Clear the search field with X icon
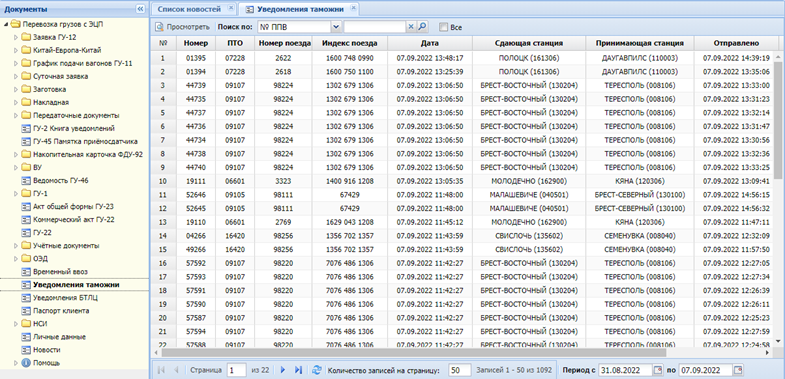Viewport: 785px width, 379px height. [x=411, y=27]
